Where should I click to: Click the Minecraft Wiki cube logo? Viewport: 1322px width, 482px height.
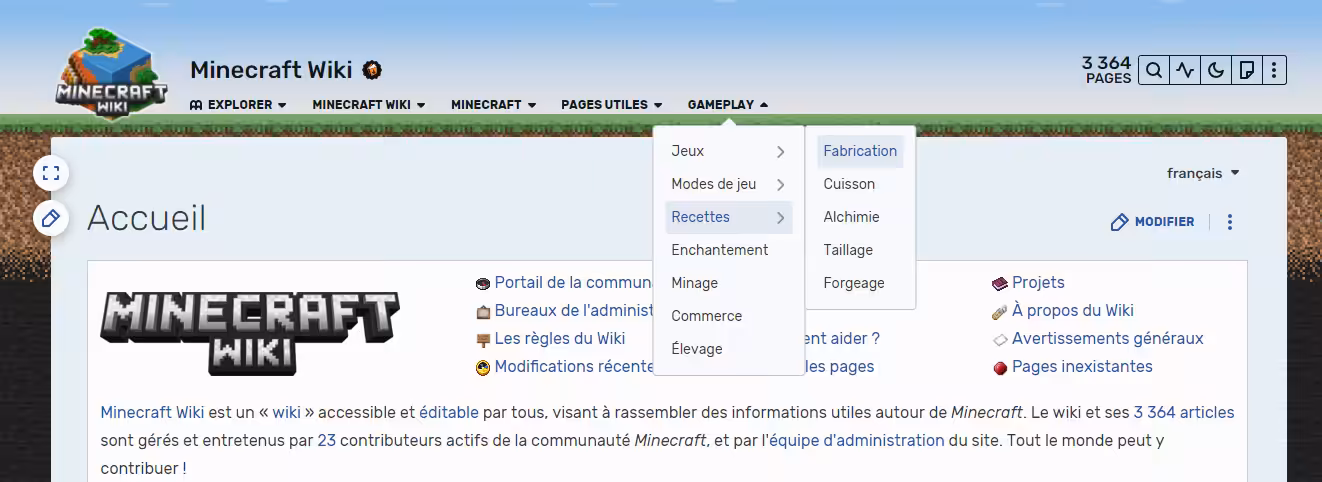(x=111, y=74)
